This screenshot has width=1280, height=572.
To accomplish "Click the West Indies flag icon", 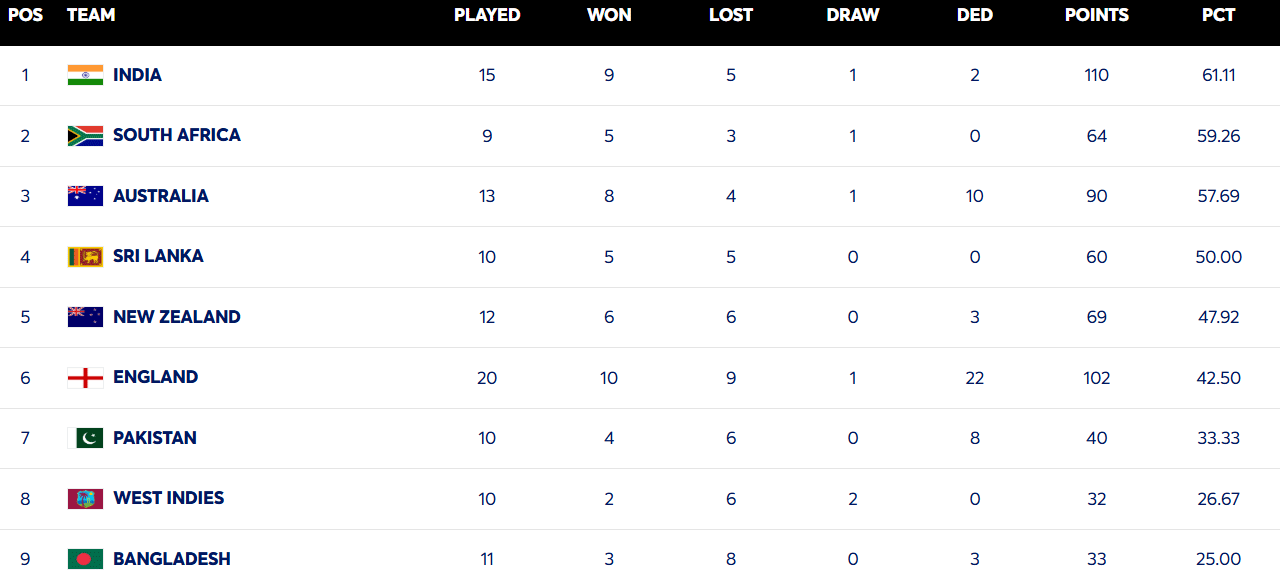I will (85, 498).
